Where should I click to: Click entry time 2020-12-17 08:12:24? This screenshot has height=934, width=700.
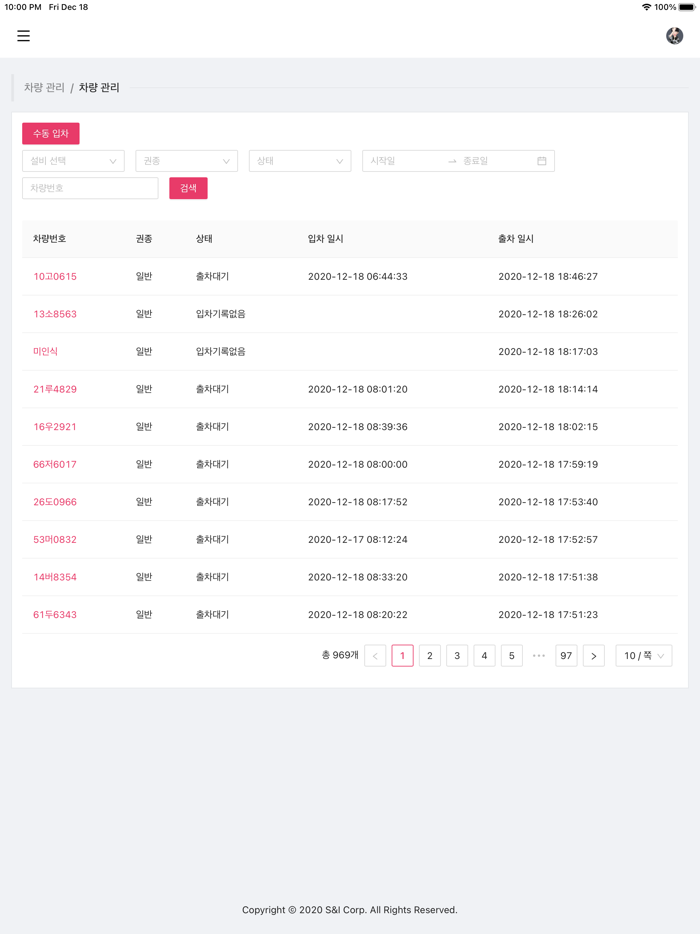point(357,539)
